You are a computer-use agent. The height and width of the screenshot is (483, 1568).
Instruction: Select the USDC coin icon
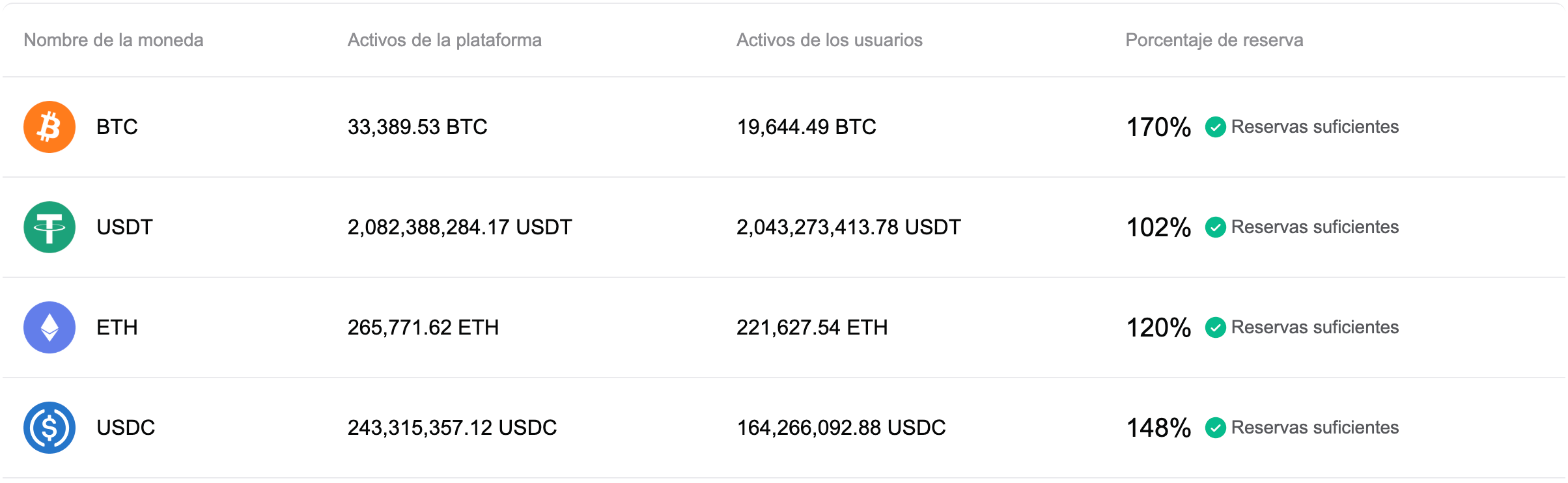pyautogui.click(x=49, y=428)
